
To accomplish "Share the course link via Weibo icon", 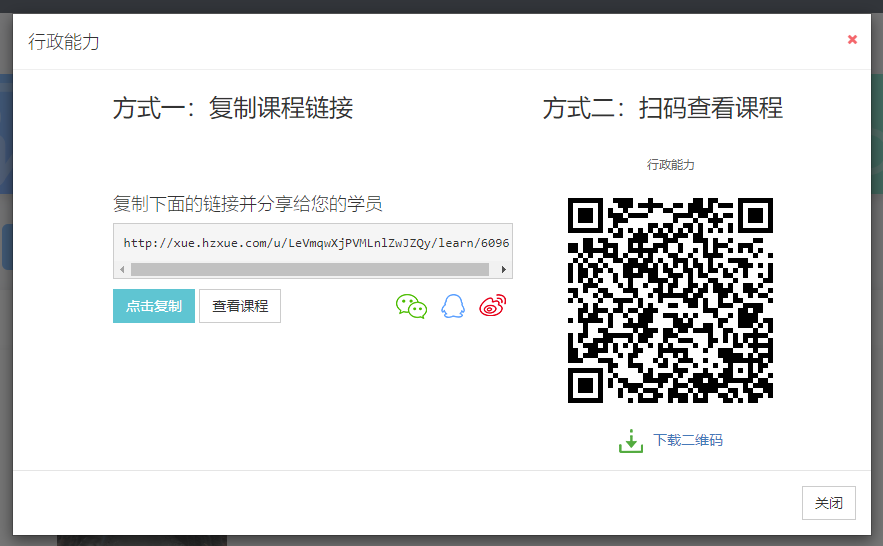I will point(493,306).
